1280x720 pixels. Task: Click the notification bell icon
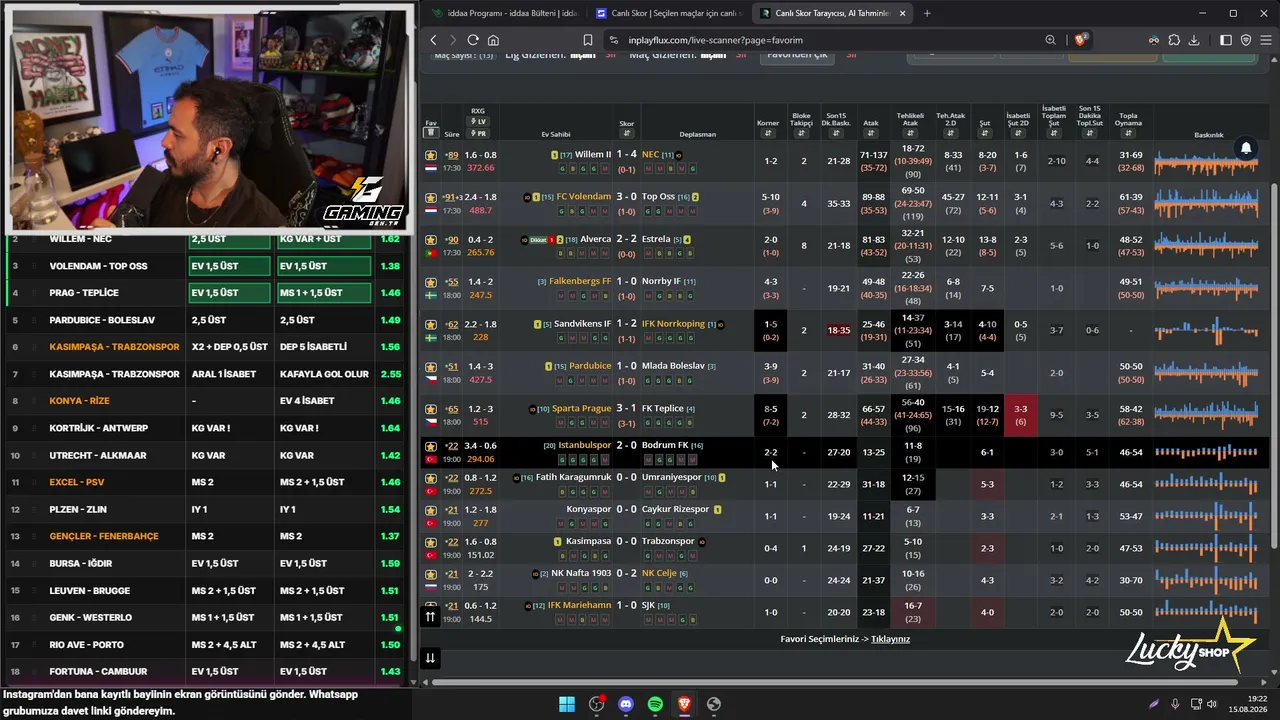point(1246,148)
